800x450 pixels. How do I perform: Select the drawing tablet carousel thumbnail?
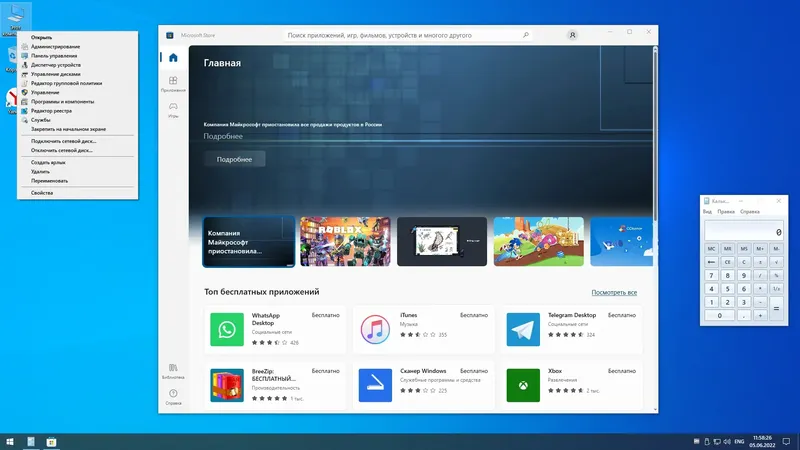coord(442,242)
